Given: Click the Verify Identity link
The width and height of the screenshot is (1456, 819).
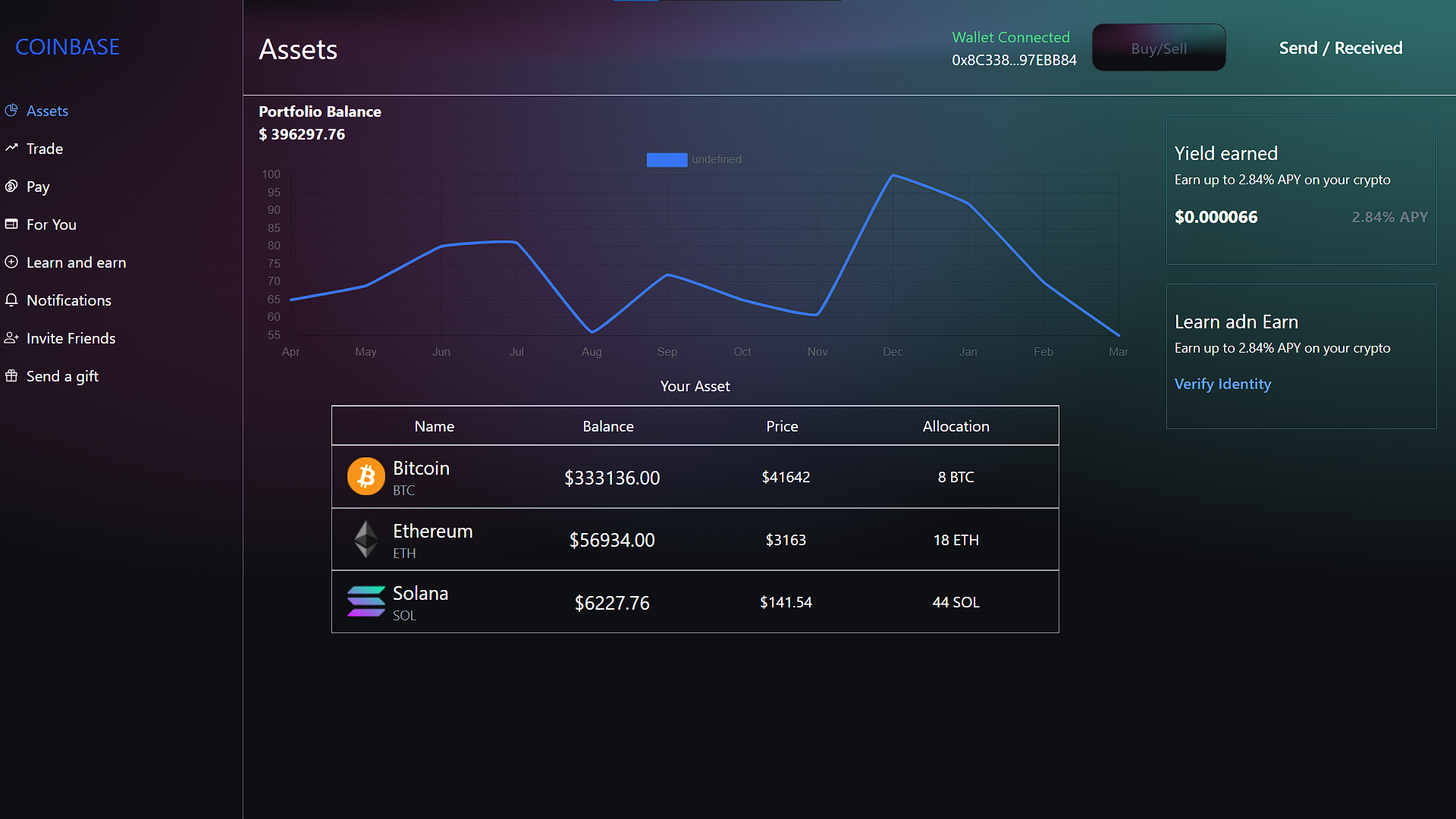Looking at the screenshot, I should (x=1222, y=384).
